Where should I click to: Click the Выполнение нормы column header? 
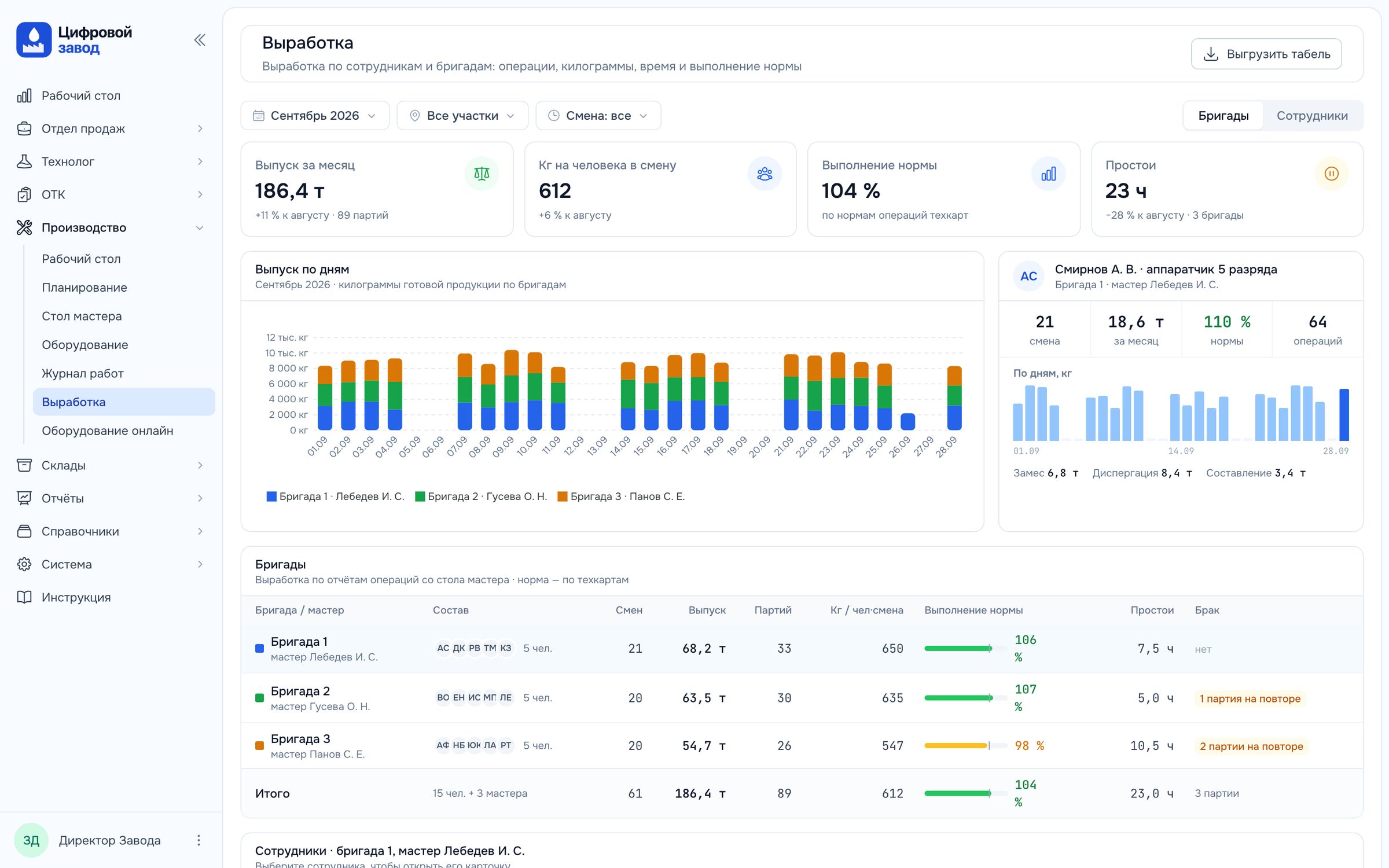coord(973,610)
